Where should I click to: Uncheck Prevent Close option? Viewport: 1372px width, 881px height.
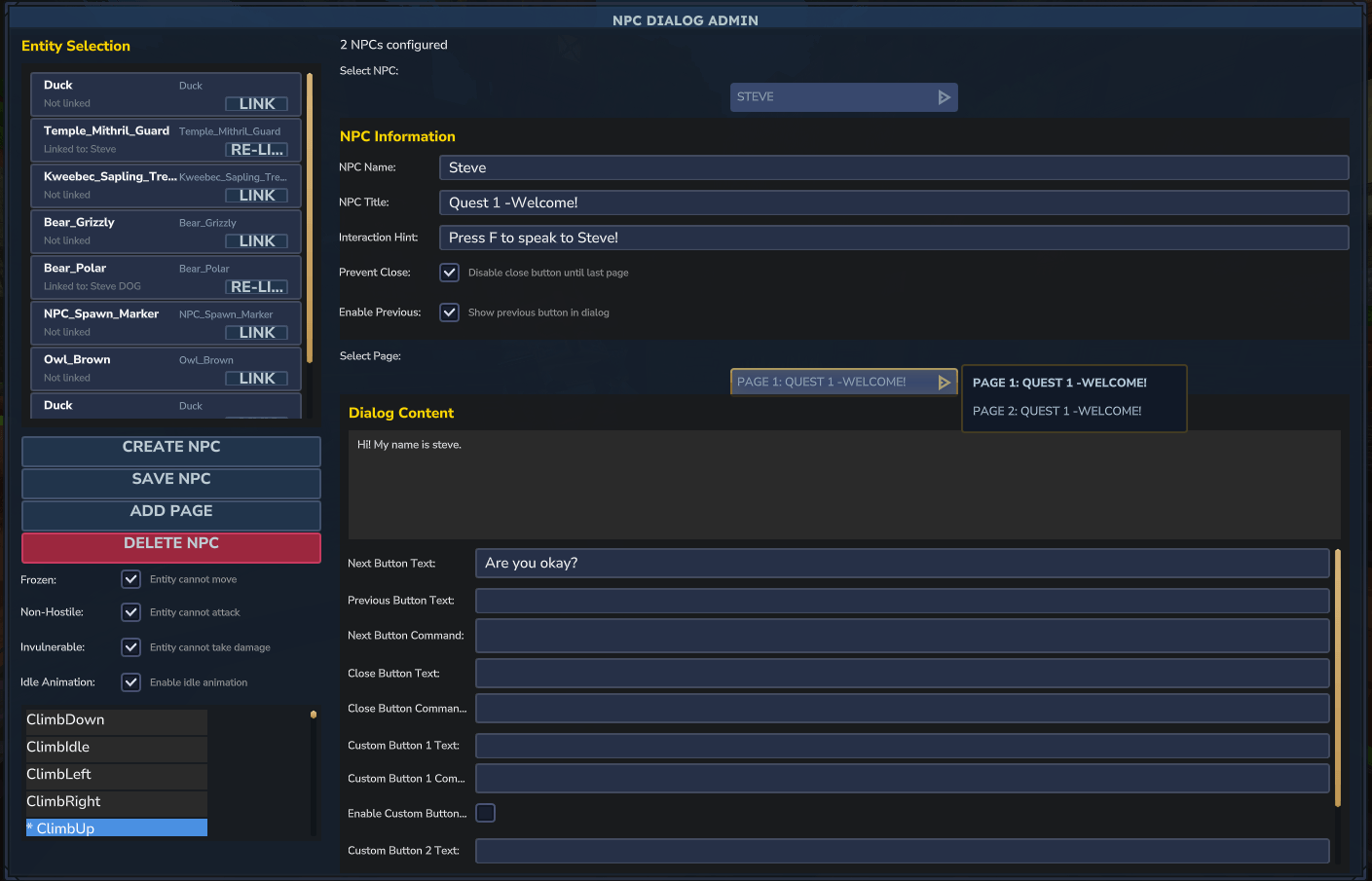(449, 272)
